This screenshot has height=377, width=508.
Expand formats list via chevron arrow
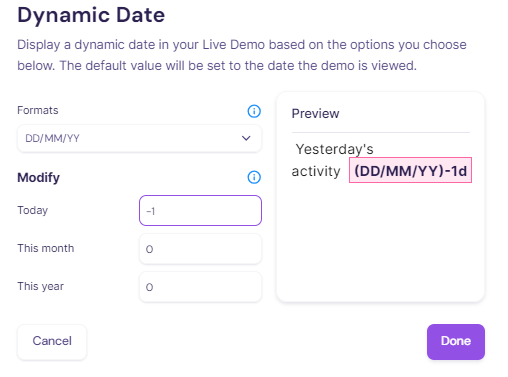tap(246, 138)
